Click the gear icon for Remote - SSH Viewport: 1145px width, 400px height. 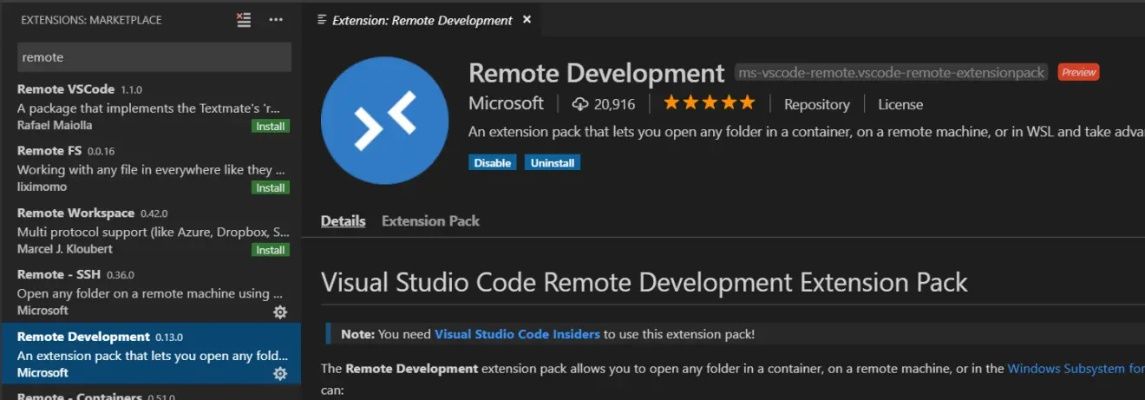tap(280, 312)
